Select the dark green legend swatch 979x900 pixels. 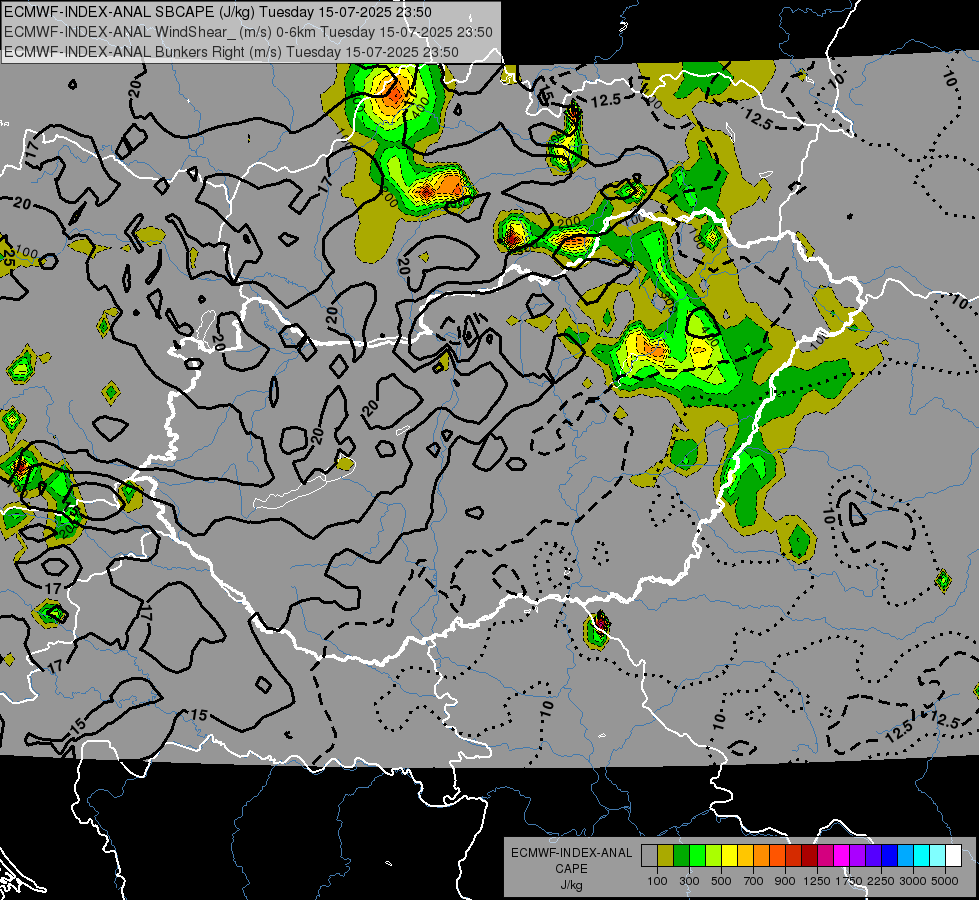pos(681,855)
